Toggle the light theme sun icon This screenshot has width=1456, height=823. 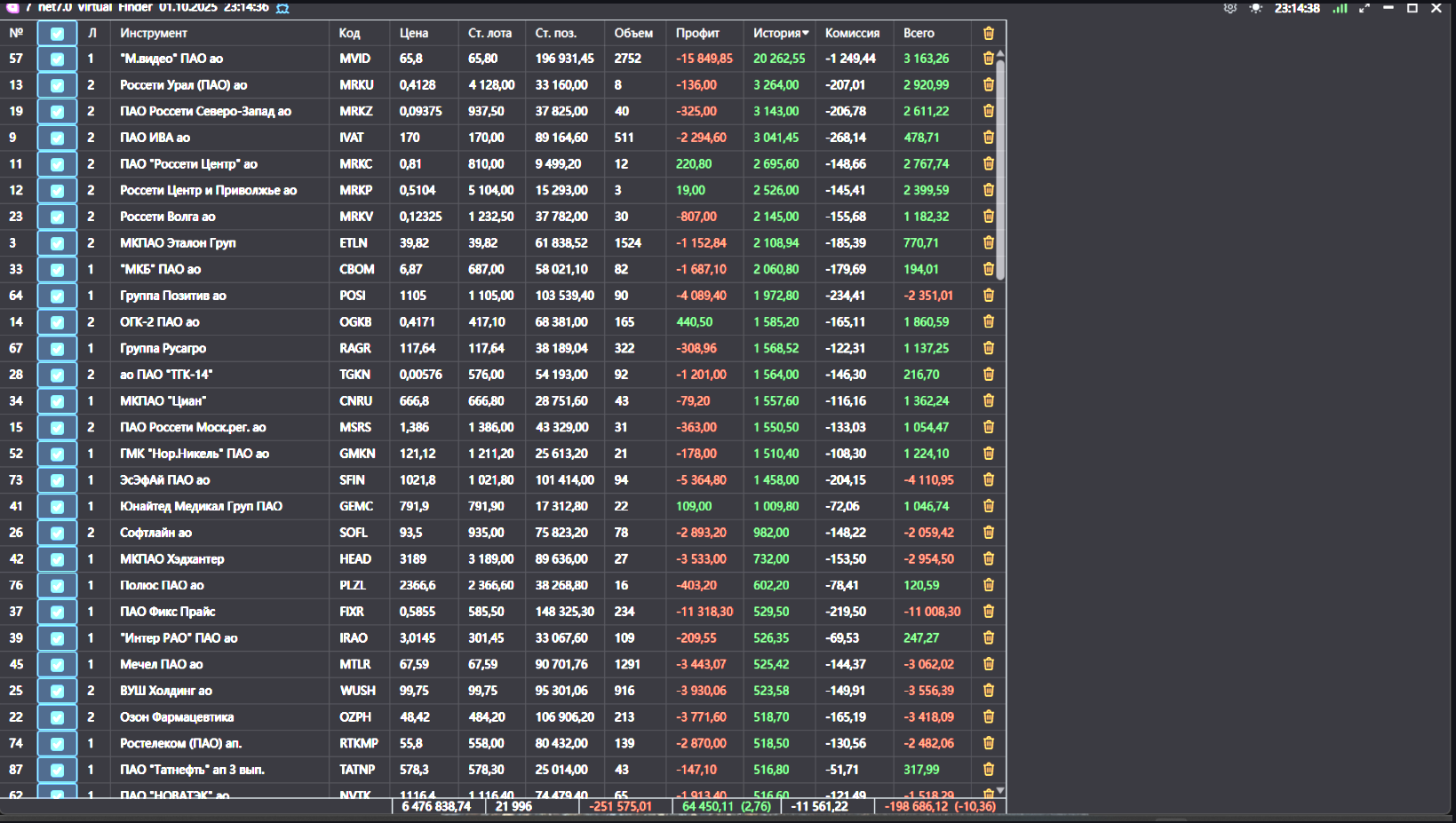1255,8
